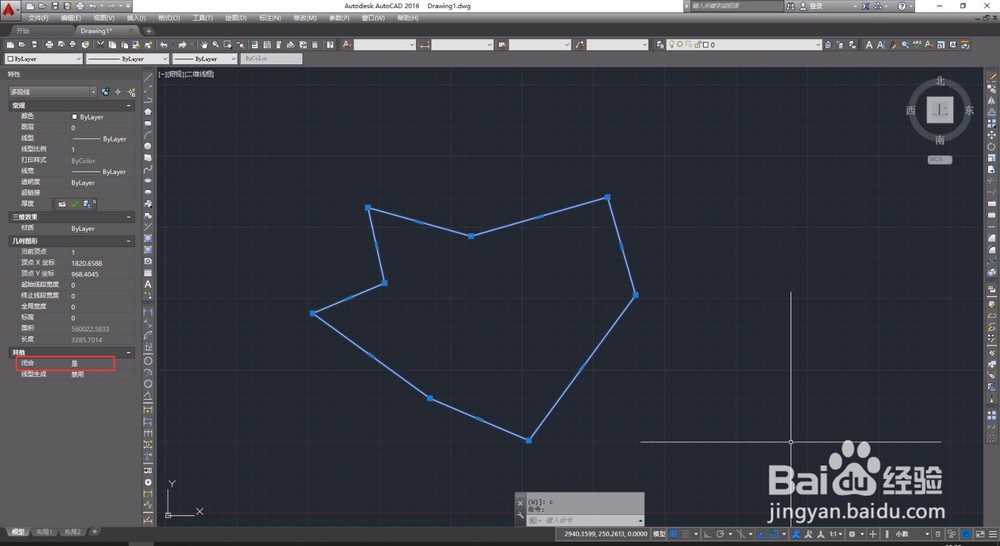Toggle snap mode in status bar
This screenshot has height=546, width=1000.
tap(686, 534)
